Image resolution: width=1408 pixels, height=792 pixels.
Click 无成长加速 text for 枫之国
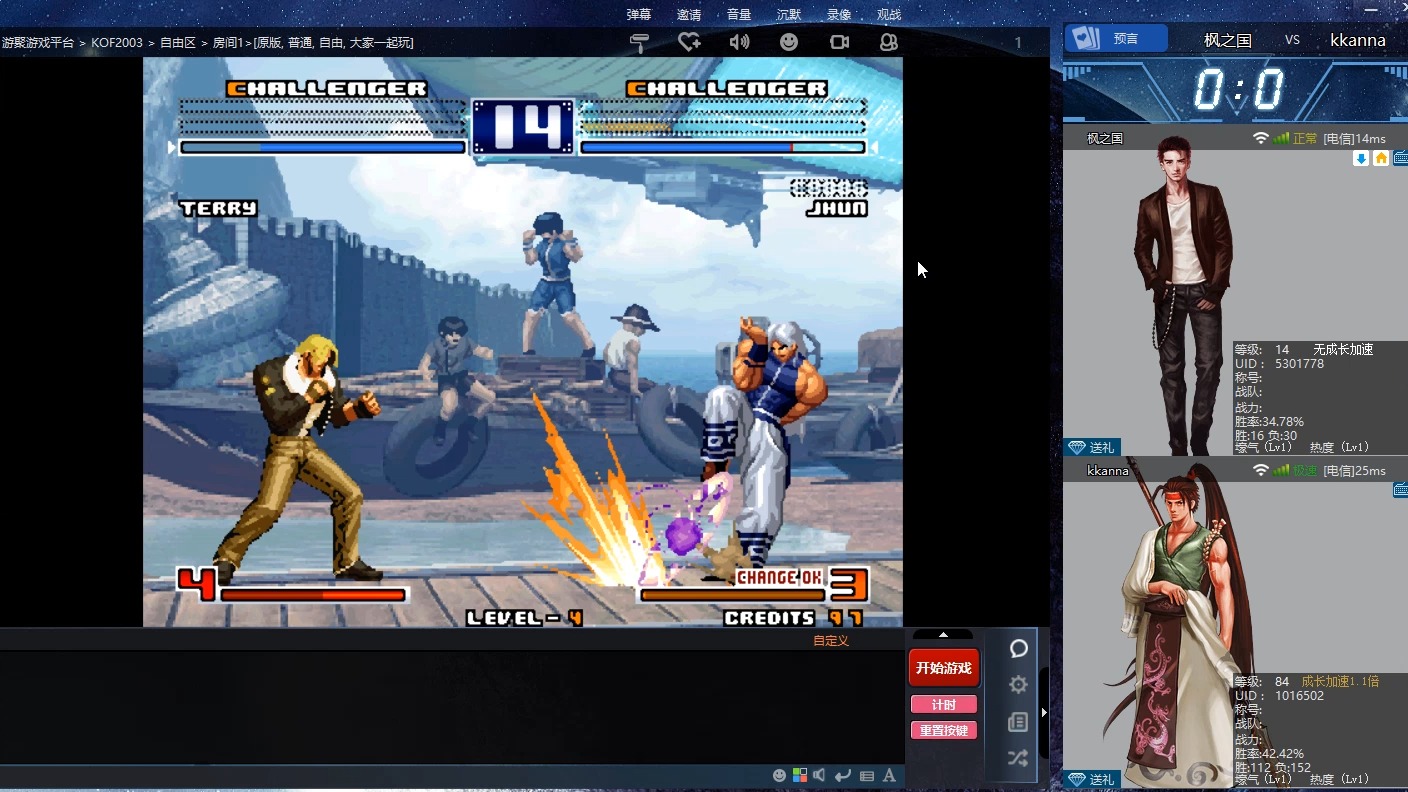point(1343,349)
